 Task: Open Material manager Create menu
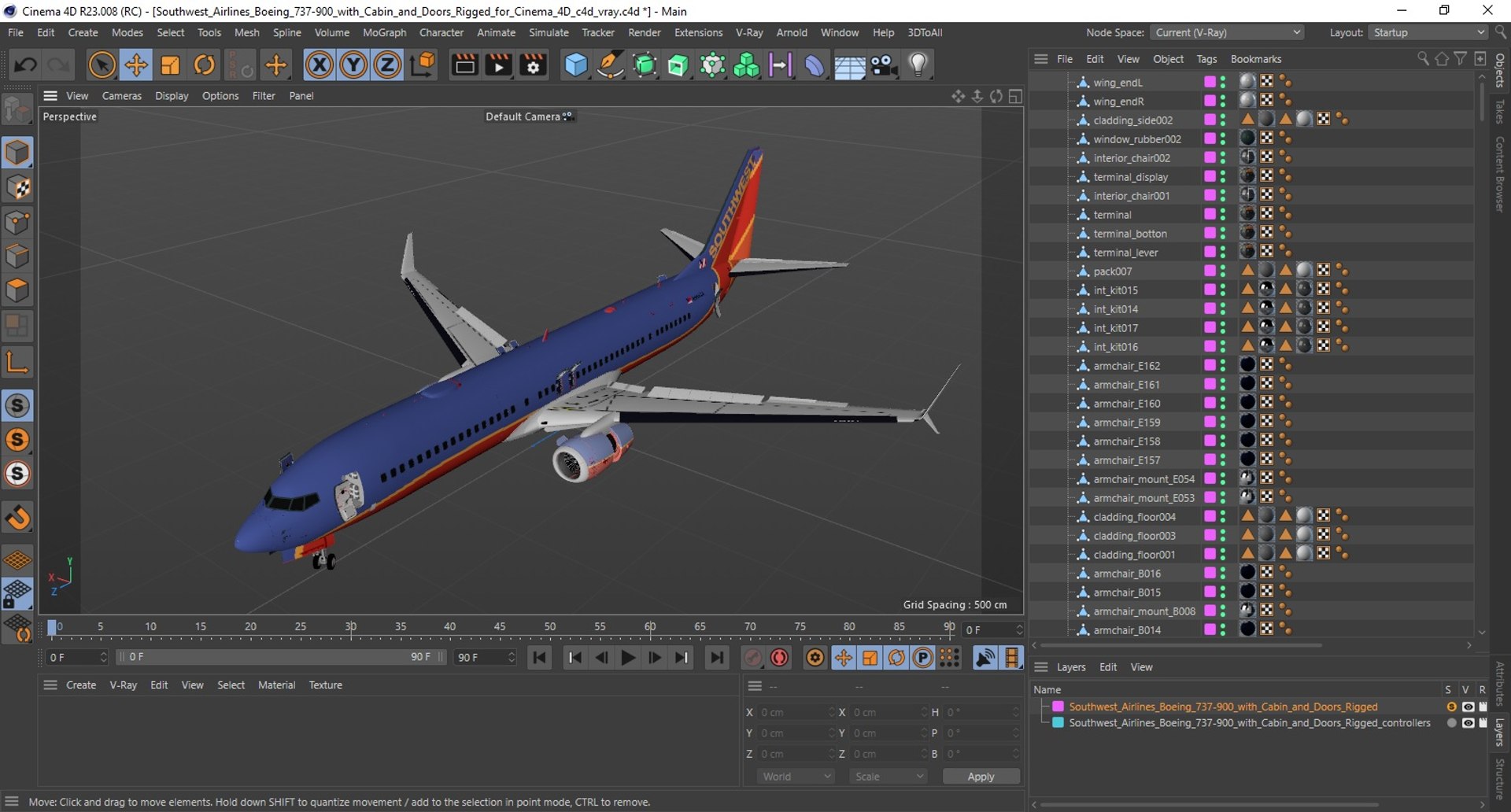point(81,685)
